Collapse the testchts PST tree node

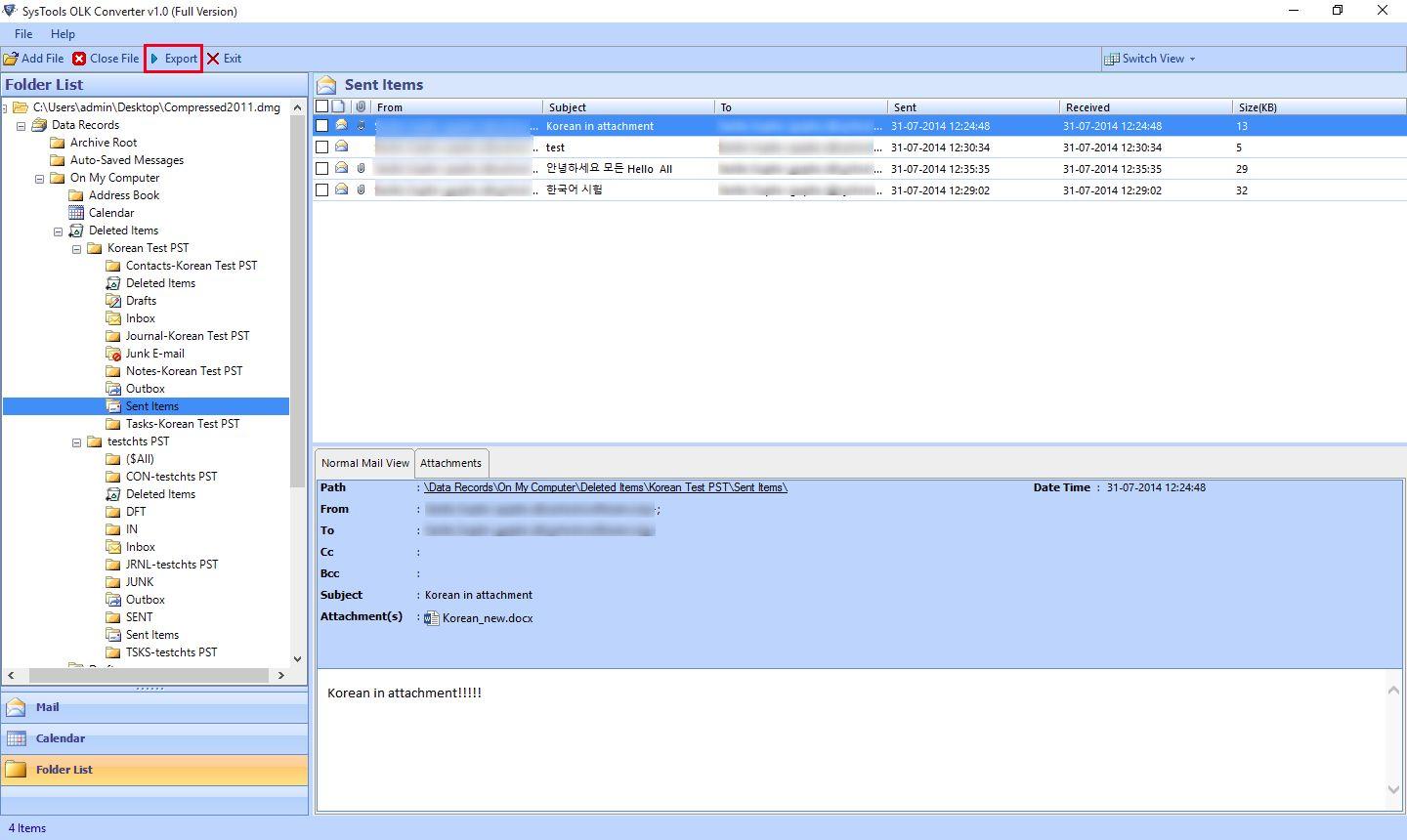77,442
